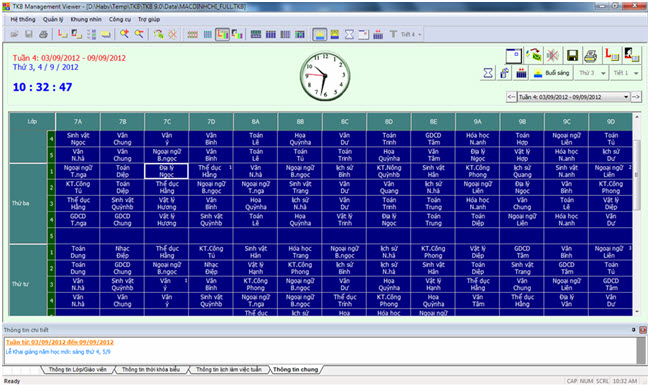Click the zoom-in magnifier toolbar icon
649x385 pixels.
(x=124, y=34)
